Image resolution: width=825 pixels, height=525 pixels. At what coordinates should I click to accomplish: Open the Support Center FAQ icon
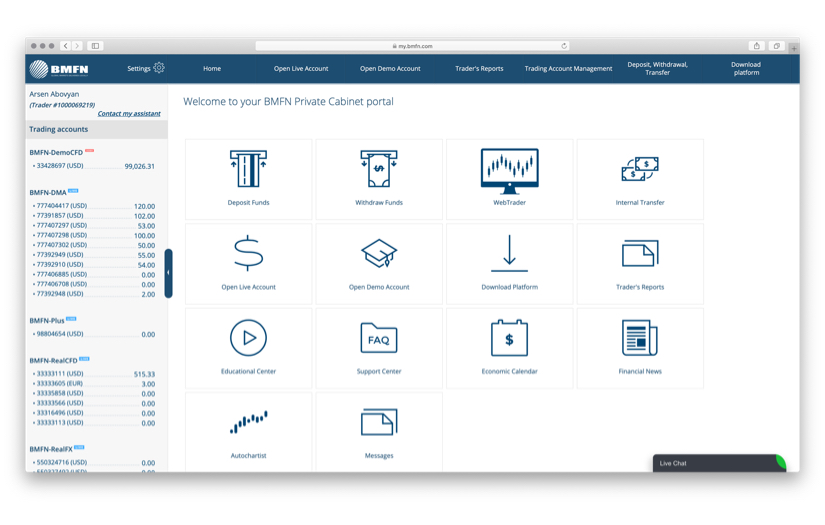point(379,338)
